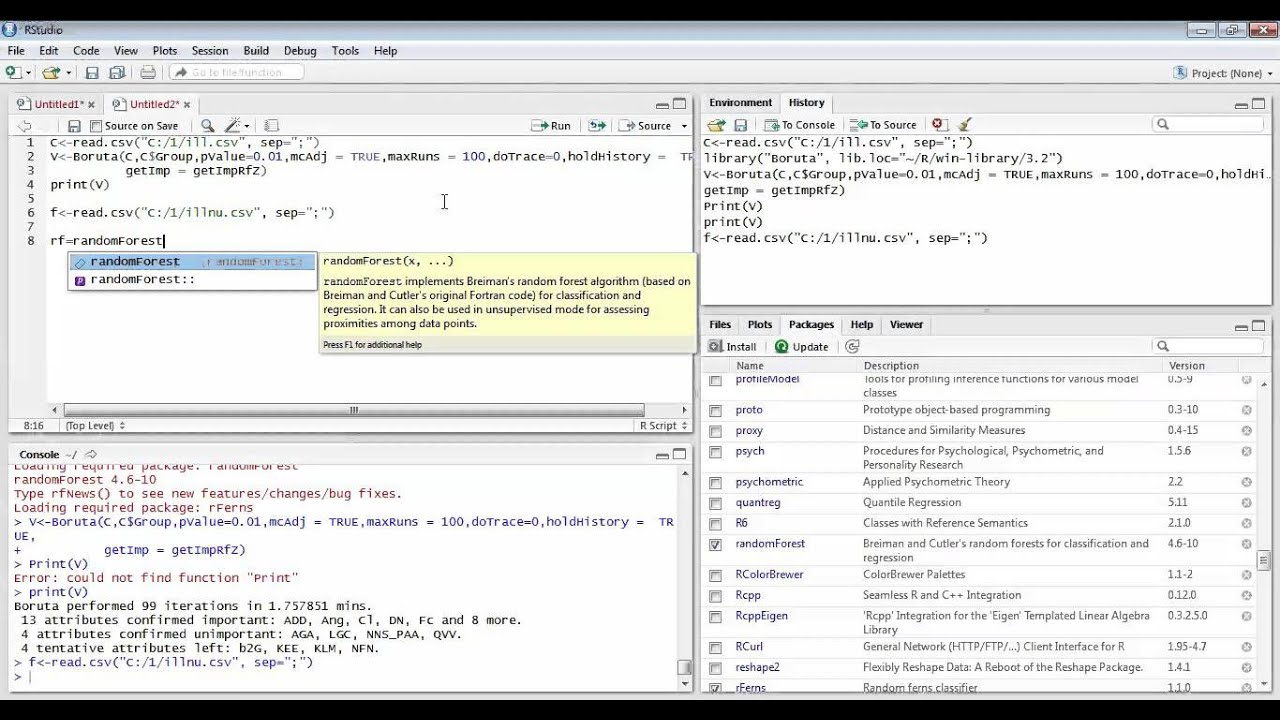Click the editor's Save floppy-disk icon
This screenshot has height=720, width=1280.
[74, 126]
